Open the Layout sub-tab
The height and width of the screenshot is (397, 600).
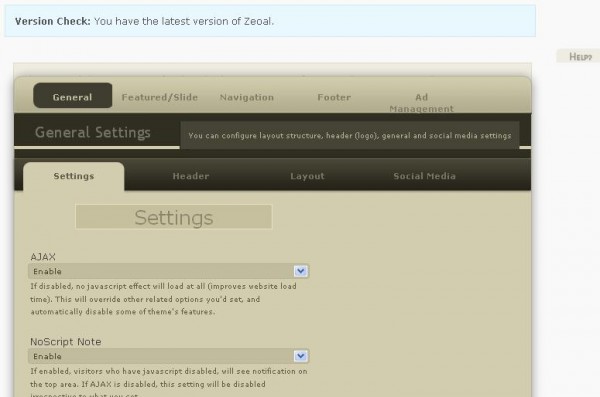click(307, 176)
